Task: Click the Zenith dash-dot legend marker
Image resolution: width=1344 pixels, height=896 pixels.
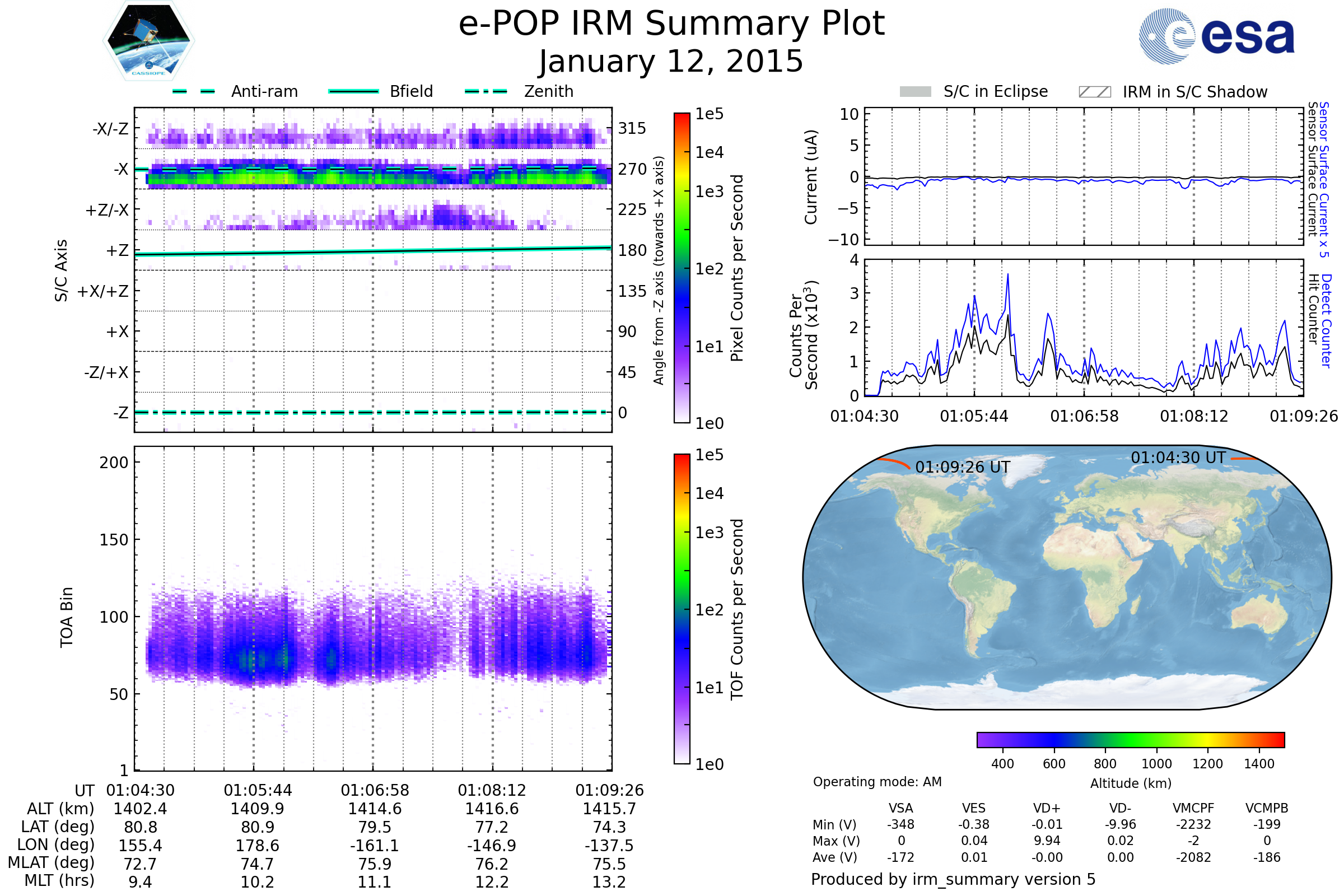Action: point(486,91)
